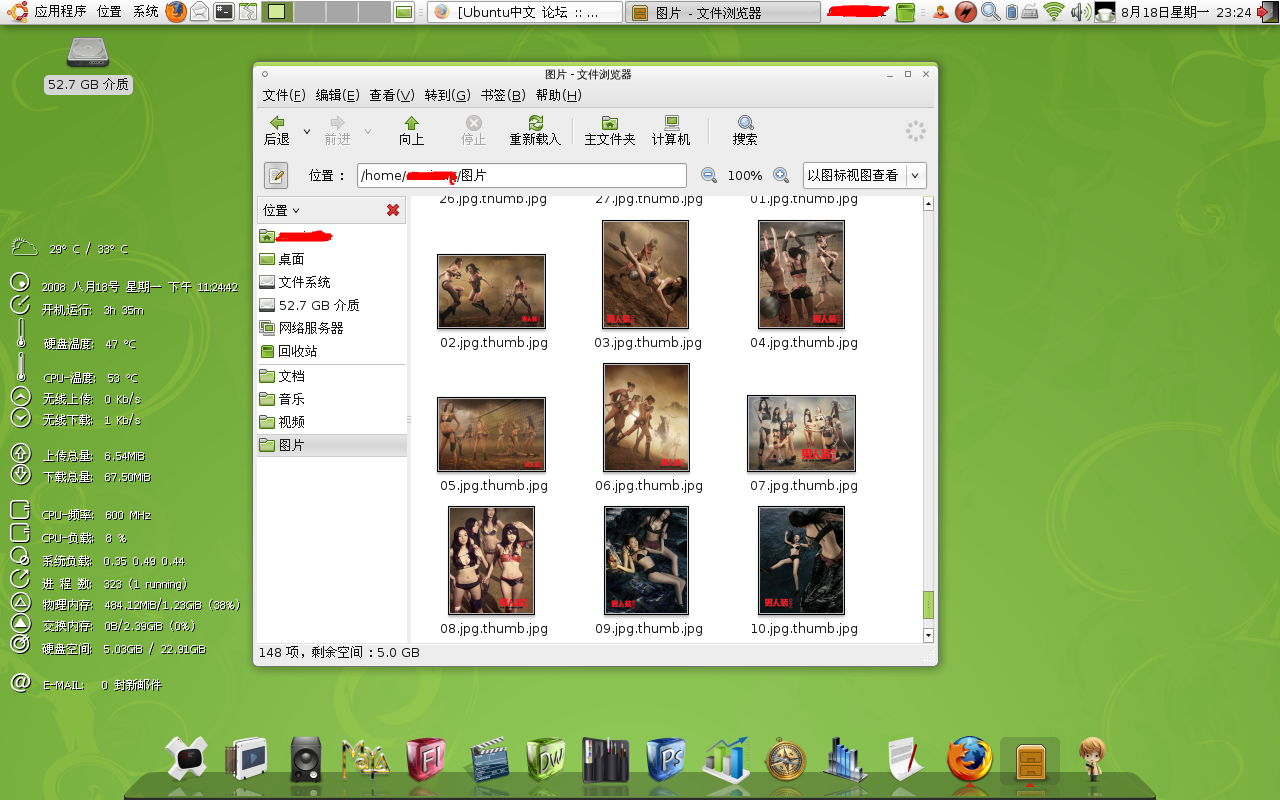Select 桌面 in the places sidebar
1280x800 pixels.
click(332, 259)
